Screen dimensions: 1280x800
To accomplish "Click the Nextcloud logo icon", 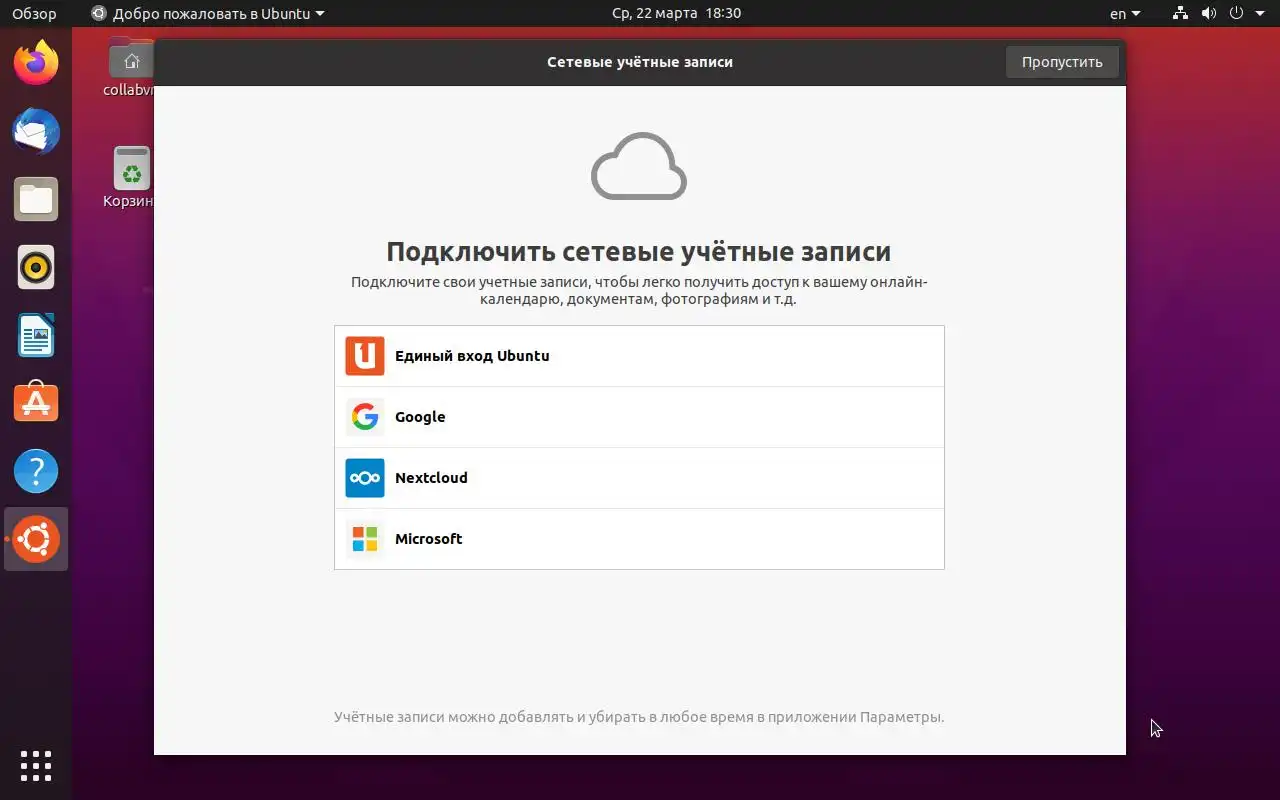I will [x=365, y=478].
